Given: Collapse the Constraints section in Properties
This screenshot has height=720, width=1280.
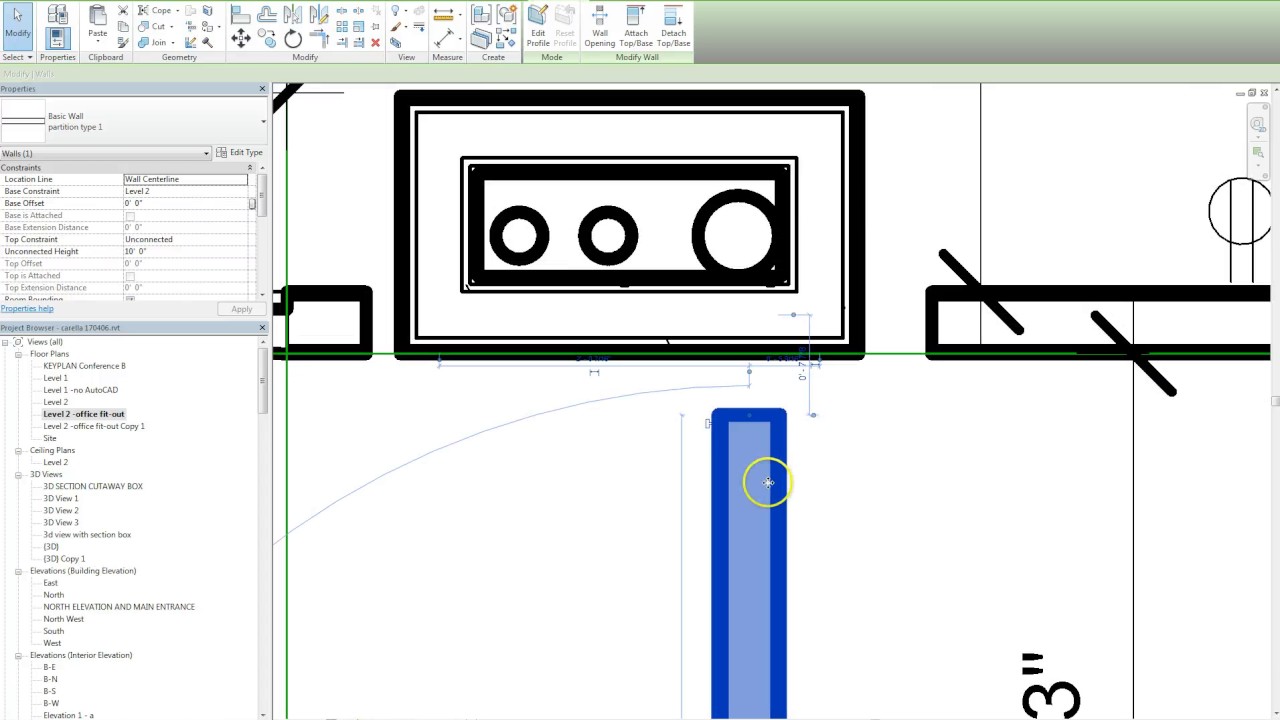Looking at the screenshot, I should [250, 167].
